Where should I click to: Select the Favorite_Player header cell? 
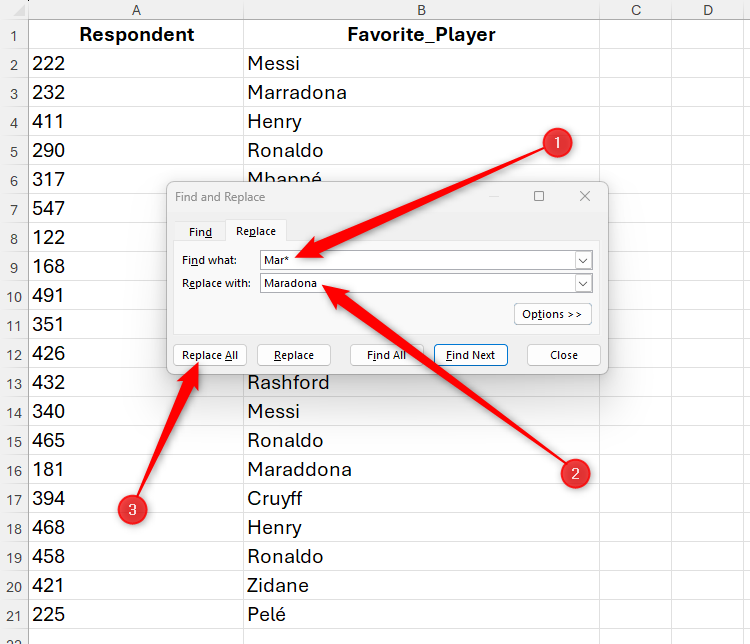[x=421, y=35]
